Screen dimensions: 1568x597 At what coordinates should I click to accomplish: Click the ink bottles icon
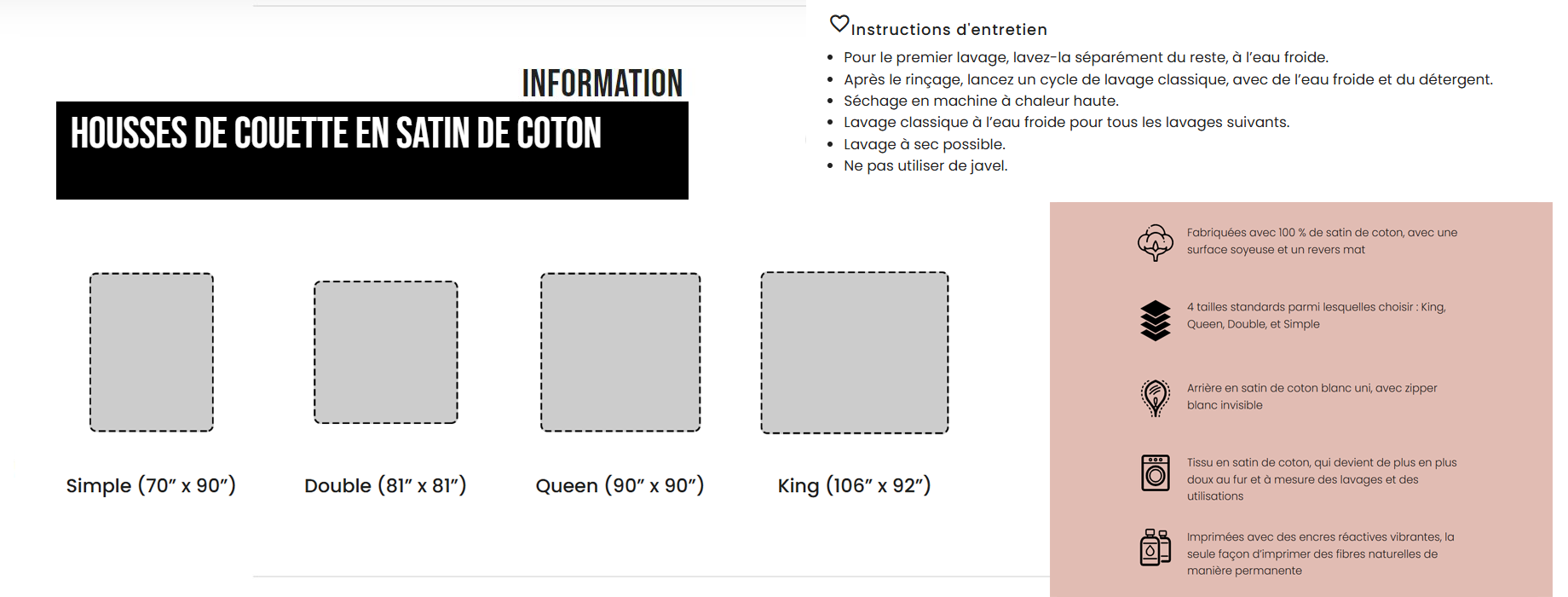pyautogui.click(x=1156, y=548)
